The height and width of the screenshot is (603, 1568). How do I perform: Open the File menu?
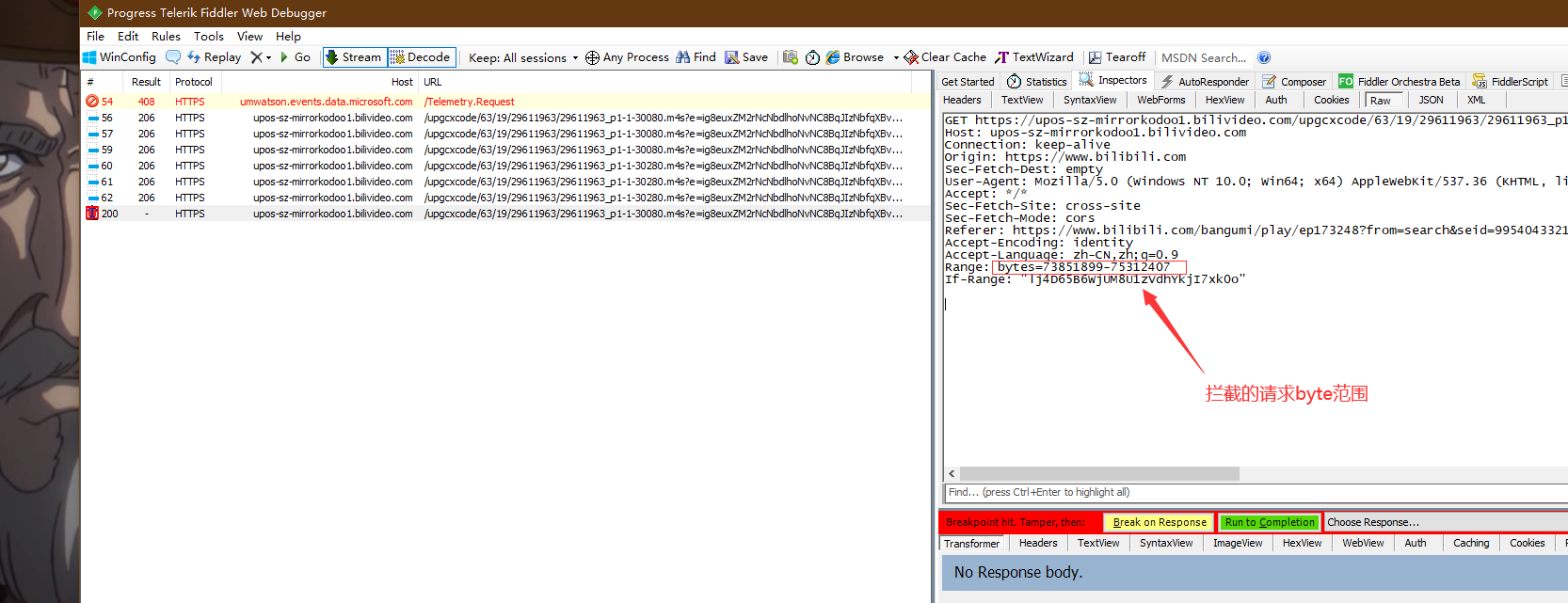(x=95, y=37)
